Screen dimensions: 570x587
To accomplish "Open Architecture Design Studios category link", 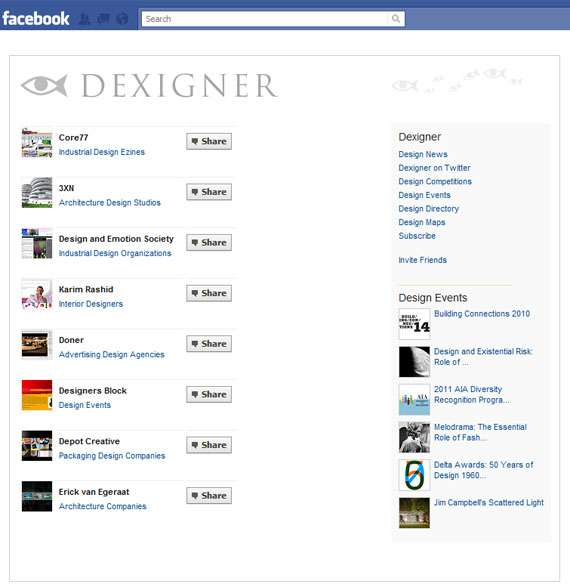I will (110, 203).
